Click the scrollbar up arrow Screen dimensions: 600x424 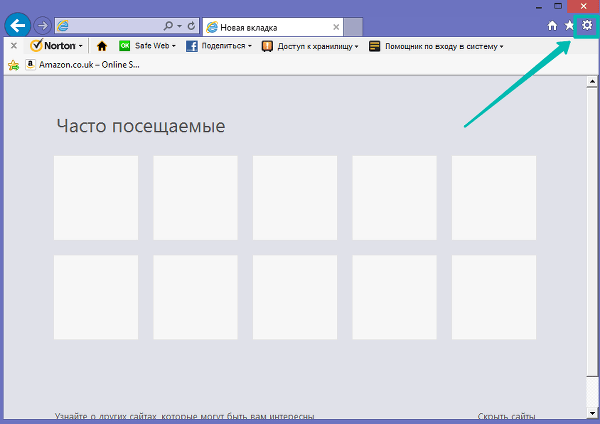592,81
